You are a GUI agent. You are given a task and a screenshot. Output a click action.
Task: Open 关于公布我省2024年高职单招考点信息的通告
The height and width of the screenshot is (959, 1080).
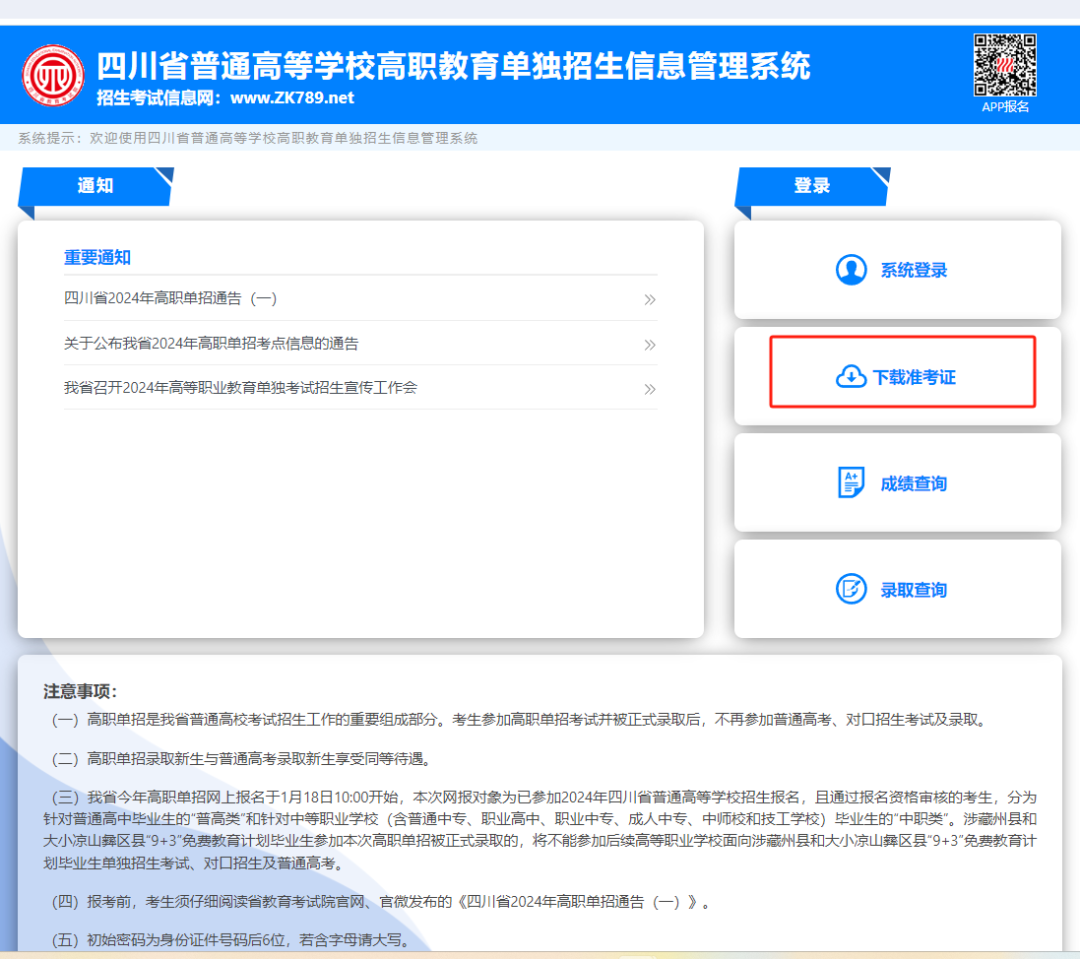pyautogui.click(x=211, y=343)
